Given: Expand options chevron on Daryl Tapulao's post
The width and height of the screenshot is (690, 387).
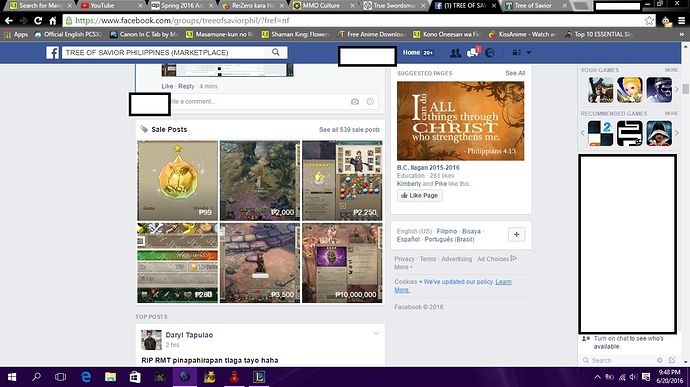Looking at the screenshot, I should [376, 334].
